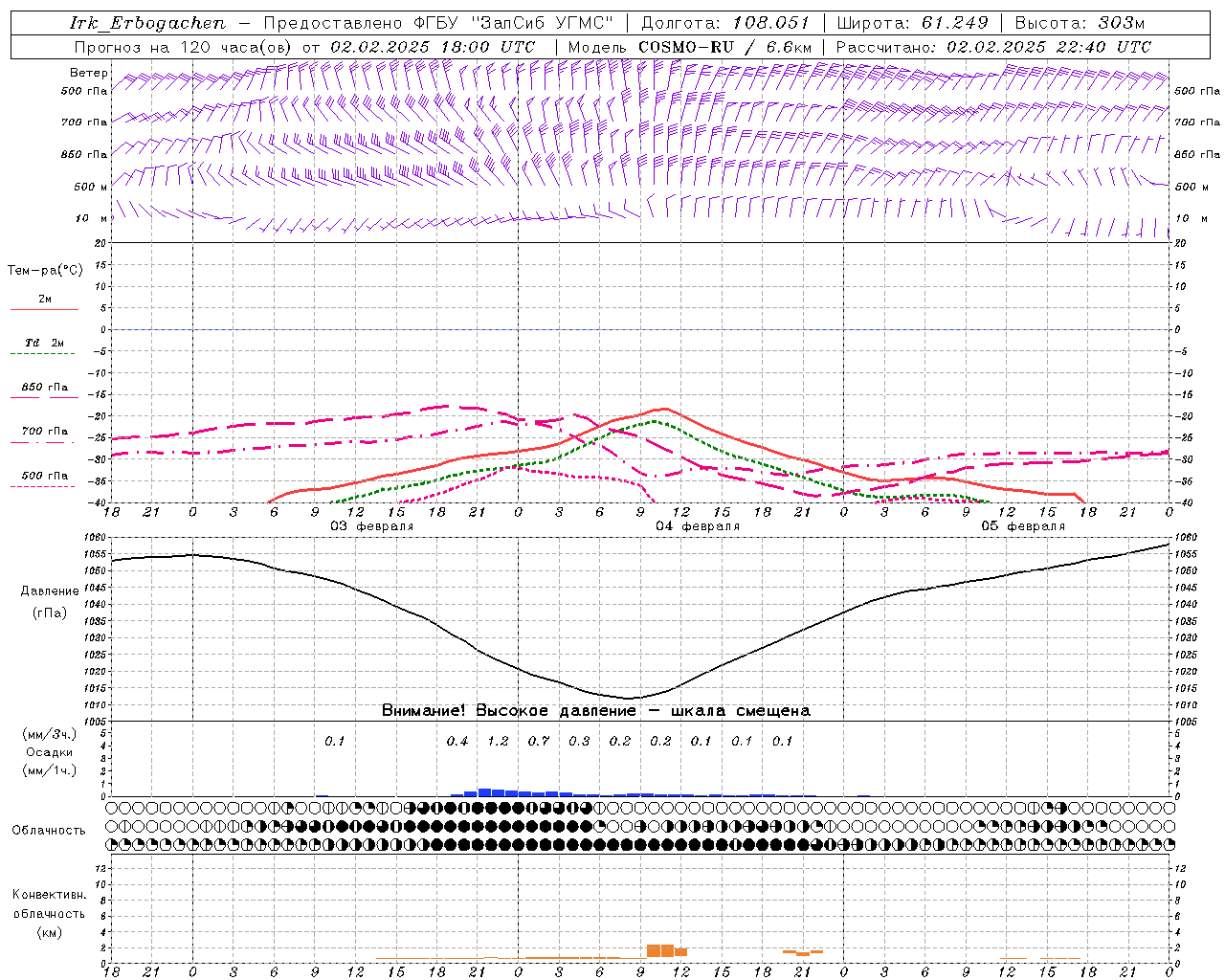Viewport: 1225px width, 980px height.
Task: Click the 'Облачность' cloudiness label
Action: [x=48, y=830]
